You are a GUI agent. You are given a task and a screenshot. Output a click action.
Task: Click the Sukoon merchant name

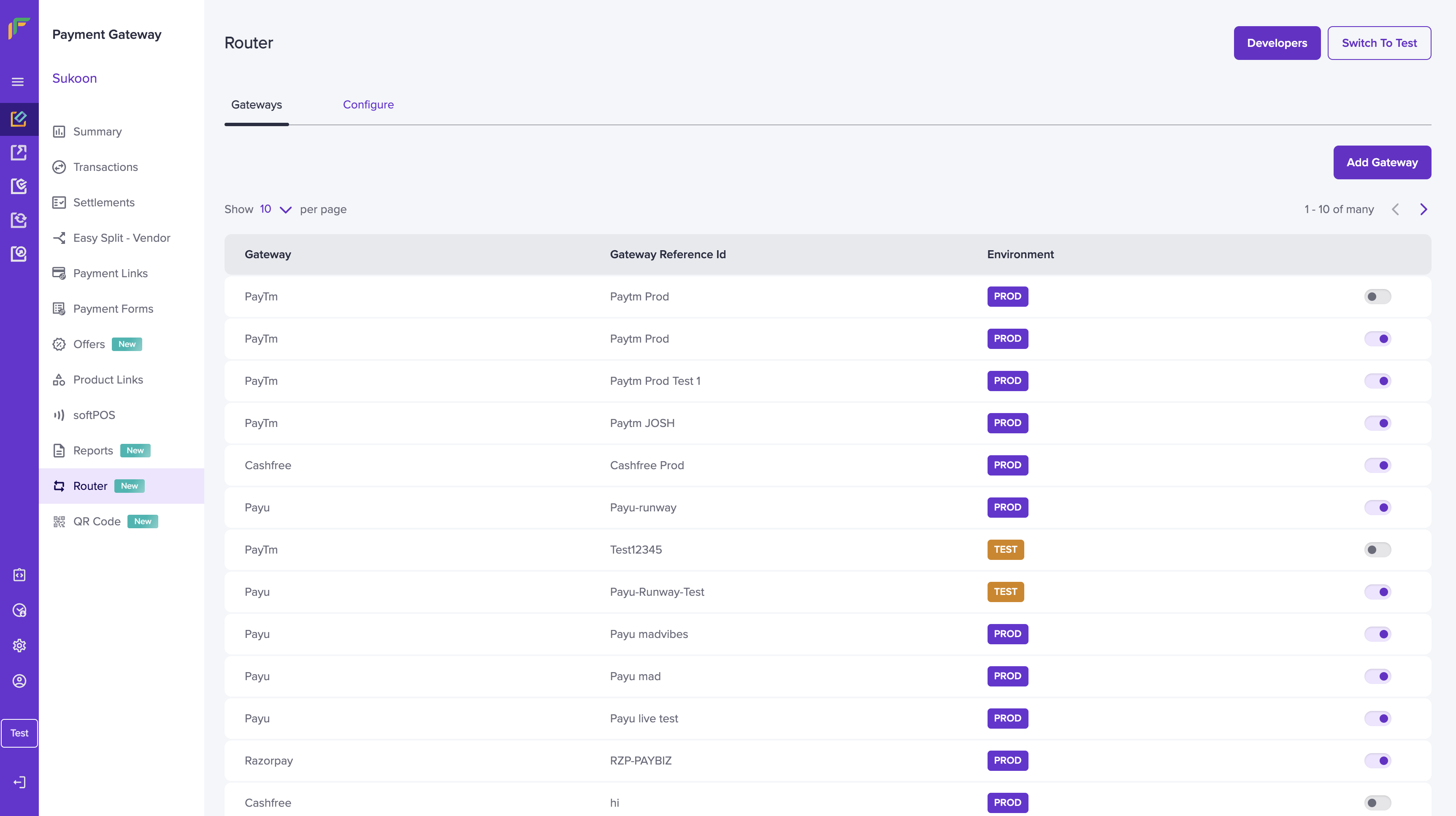tap(75, 78)
